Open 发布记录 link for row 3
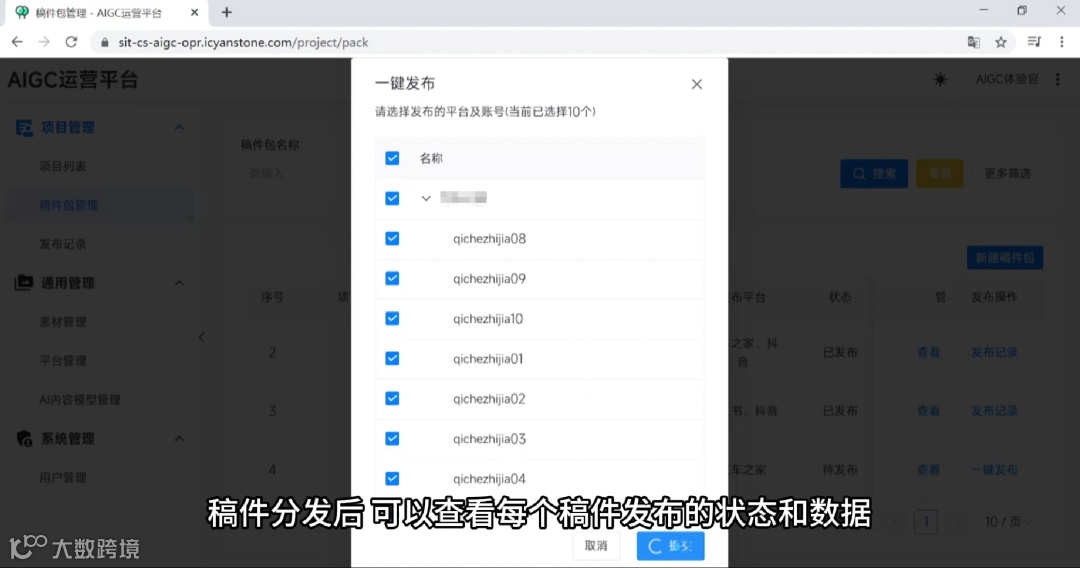 [994, 410]
